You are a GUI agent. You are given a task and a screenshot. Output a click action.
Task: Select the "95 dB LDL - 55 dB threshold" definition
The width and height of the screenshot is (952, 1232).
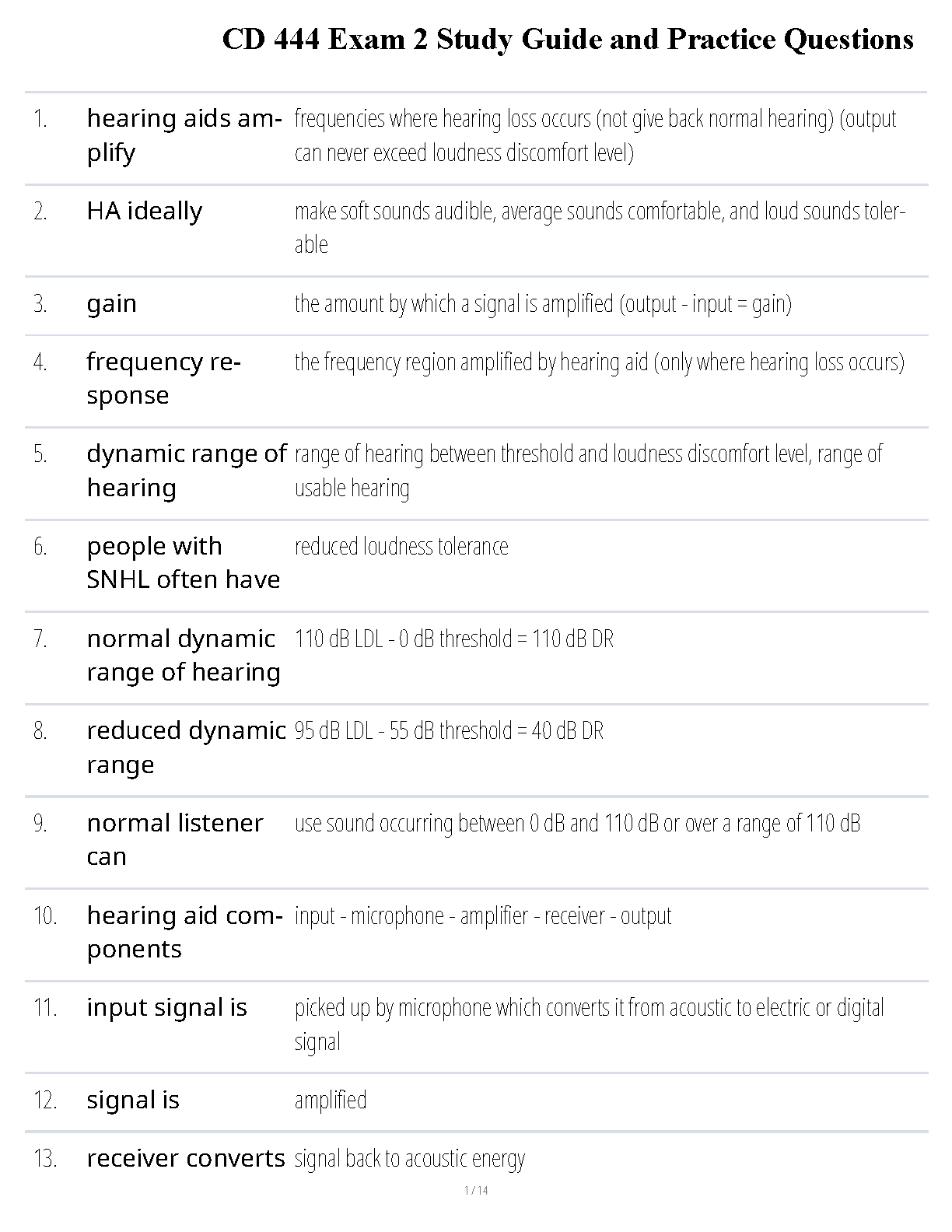[x=449, y=730]
